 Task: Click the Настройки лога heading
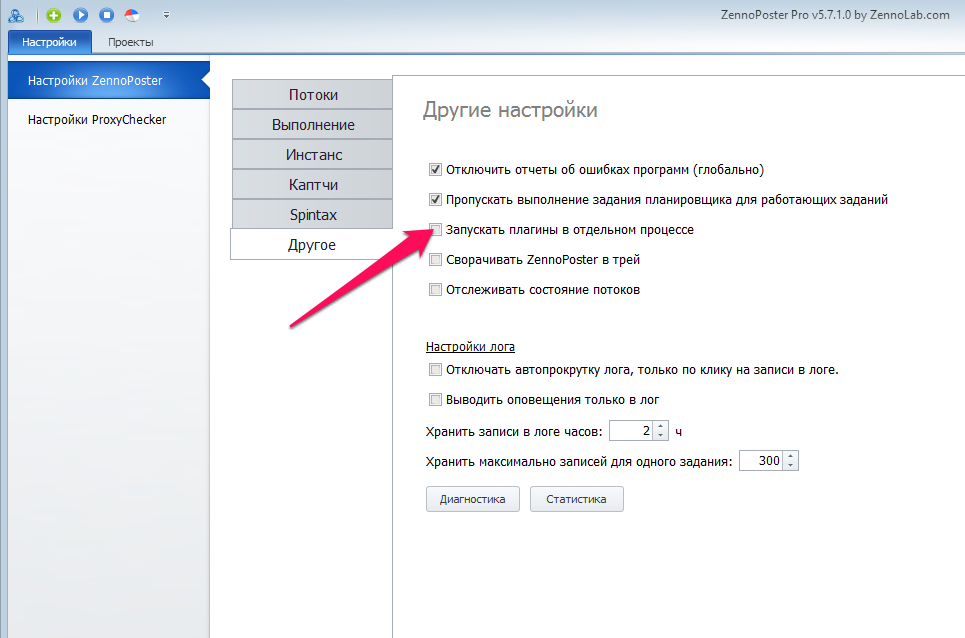470,347
